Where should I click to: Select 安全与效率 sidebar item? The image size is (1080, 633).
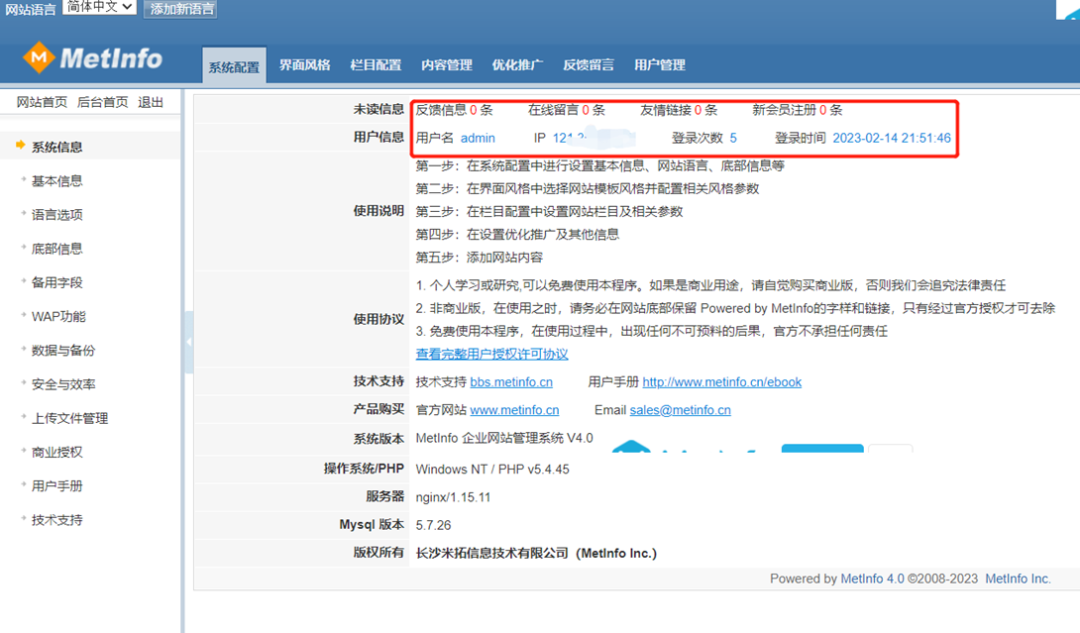coord(63,384)
